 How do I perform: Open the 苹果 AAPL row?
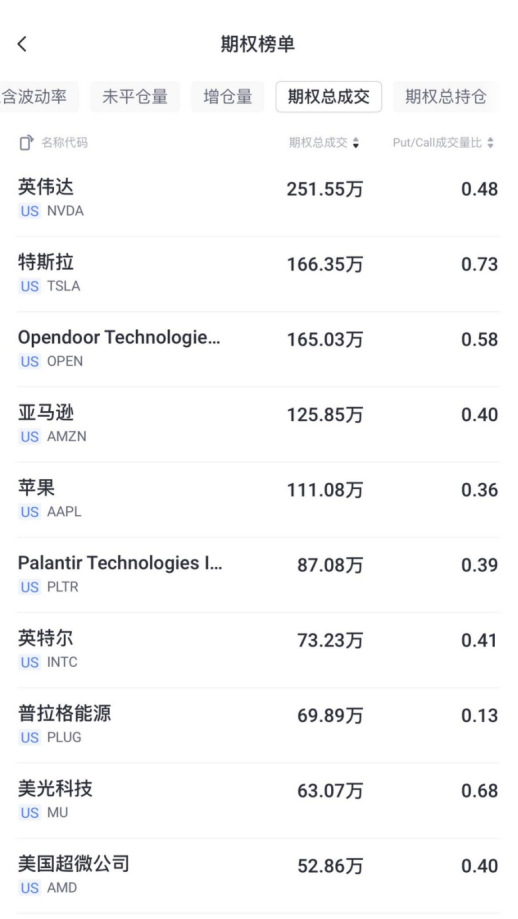(258, 500)
